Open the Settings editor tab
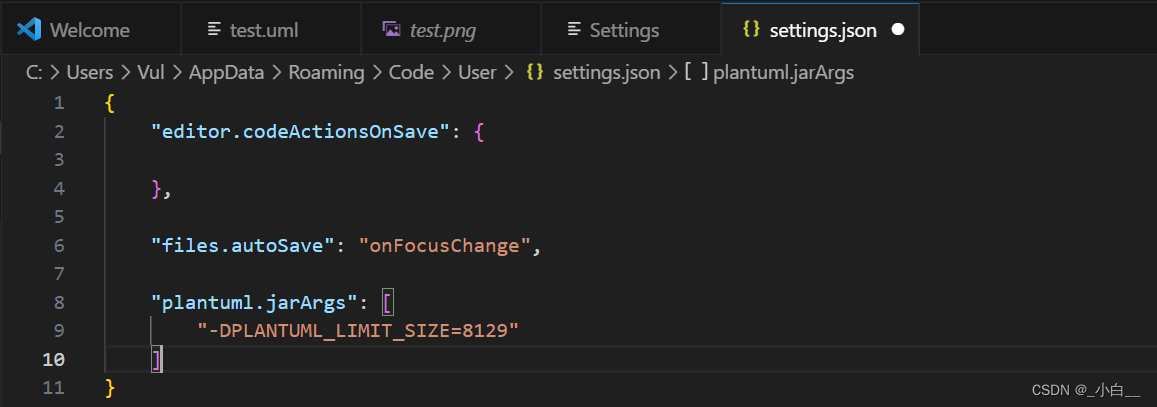Screen dimensions: 1157x407 click(624, 30)
